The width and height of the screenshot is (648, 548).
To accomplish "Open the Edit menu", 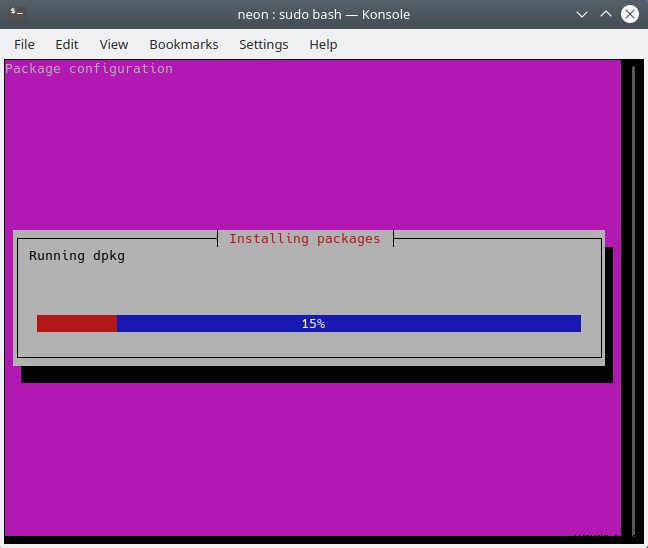I will [x=67, y=44].
